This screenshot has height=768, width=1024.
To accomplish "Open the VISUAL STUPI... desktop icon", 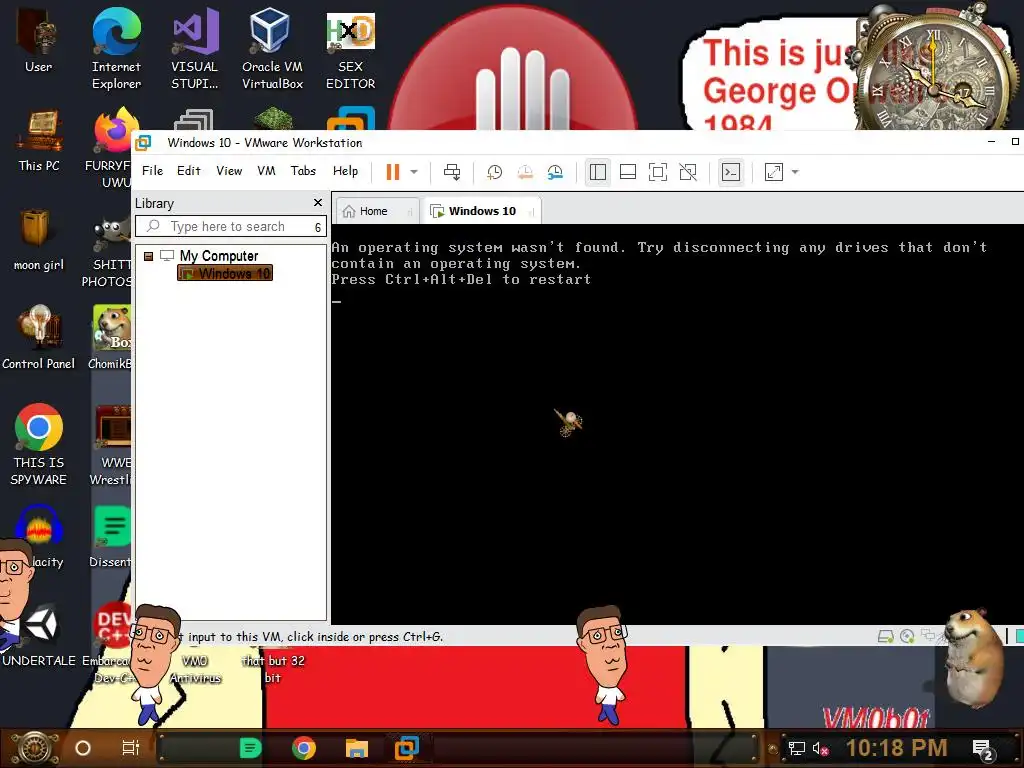I will [x=195, y=48].
